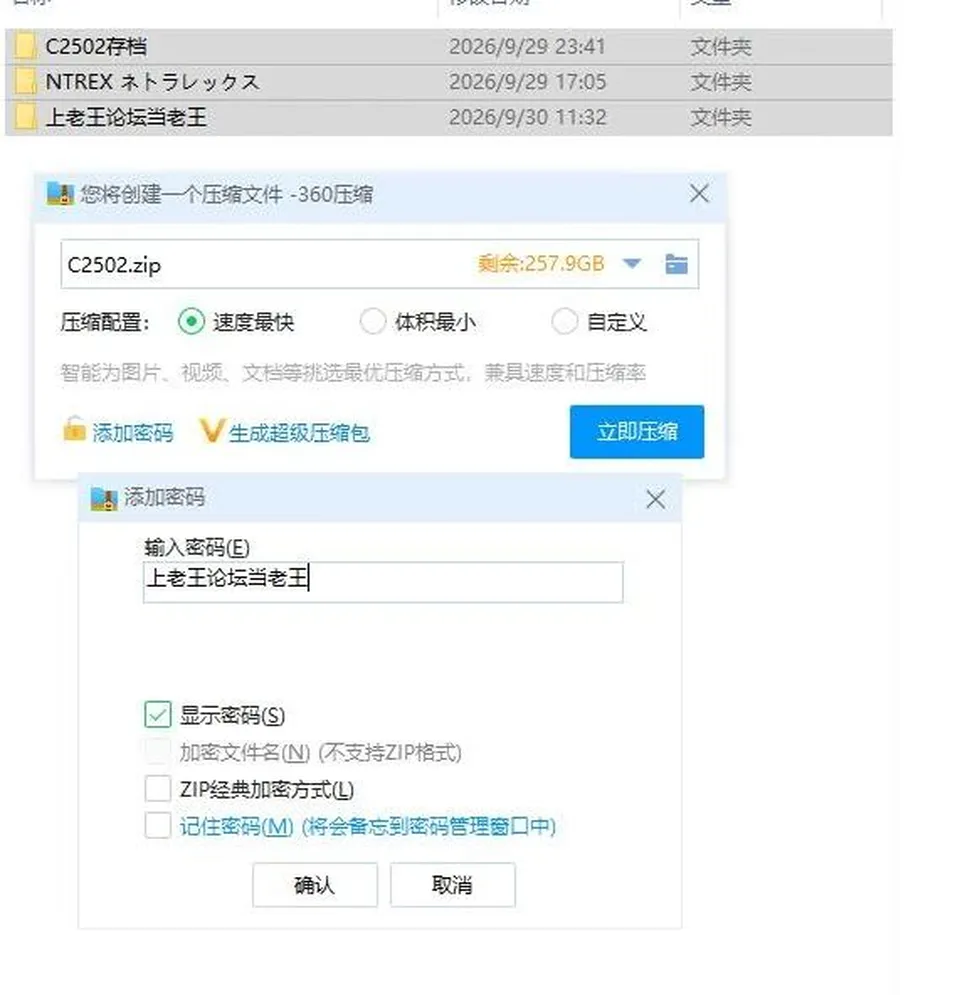Select the NTREX ネトラレックス folder icon
Image resolution: width=960 pixels, height=995 pixels.
(25, 82)
